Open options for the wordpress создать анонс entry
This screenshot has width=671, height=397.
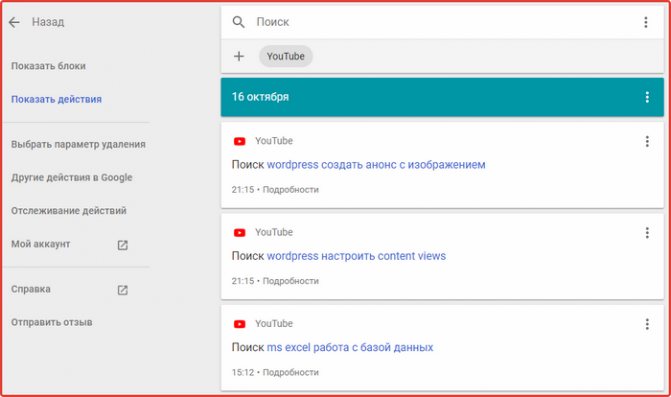point(647,141)
